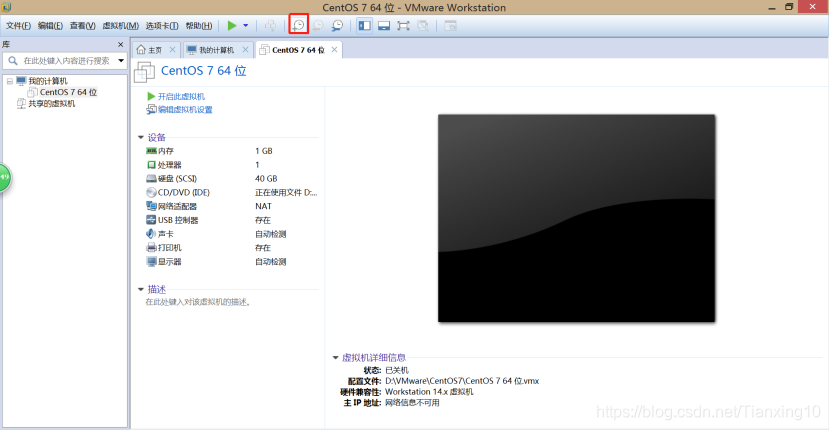Click the 显示器 display device icon
Viewport: 830px width, 430px height.
click(151, 261)
